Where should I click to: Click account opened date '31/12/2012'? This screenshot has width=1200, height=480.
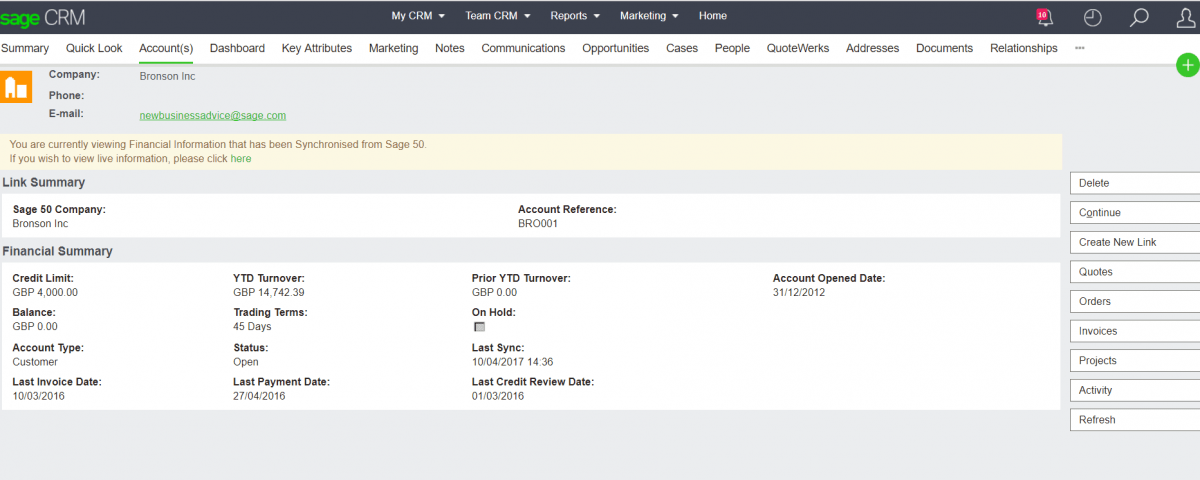click(x=799, y=293)
